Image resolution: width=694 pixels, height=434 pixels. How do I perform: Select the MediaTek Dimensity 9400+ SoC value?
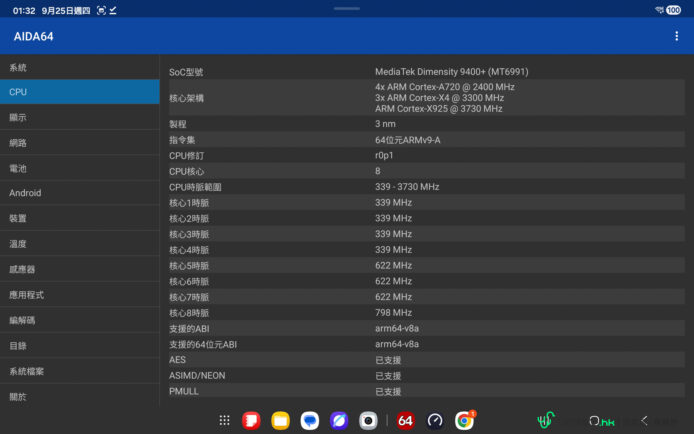[x=451, y=72]
